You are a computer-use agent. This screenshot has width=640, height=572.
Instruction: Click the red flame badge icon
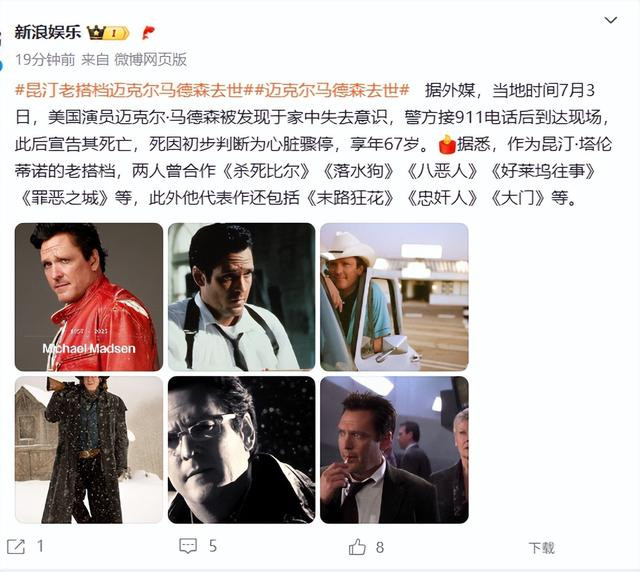(x=148, y=33)
